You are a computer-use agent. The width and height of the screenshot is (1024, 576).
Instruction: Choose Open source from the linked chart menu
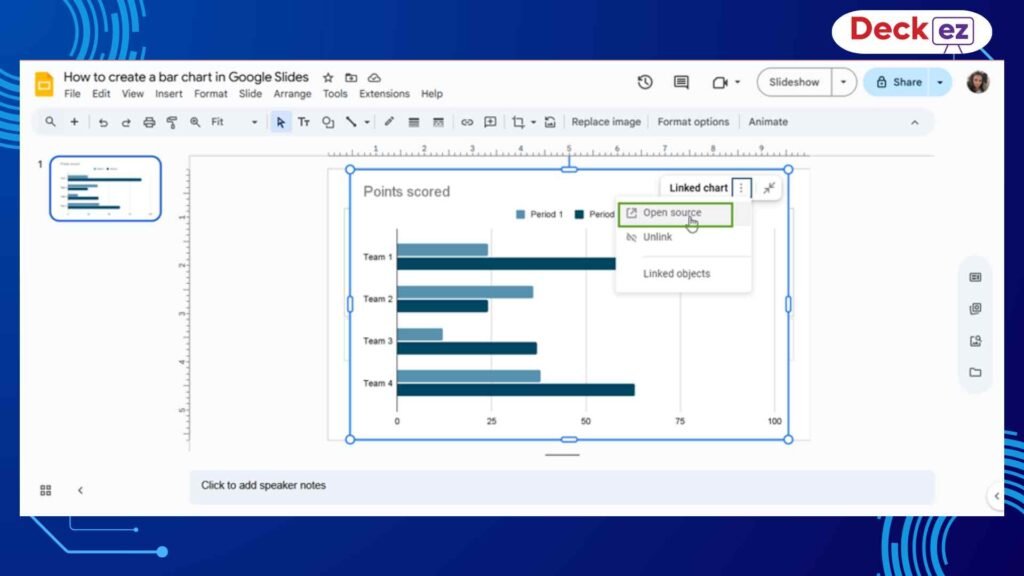click(x=672, y=213)
